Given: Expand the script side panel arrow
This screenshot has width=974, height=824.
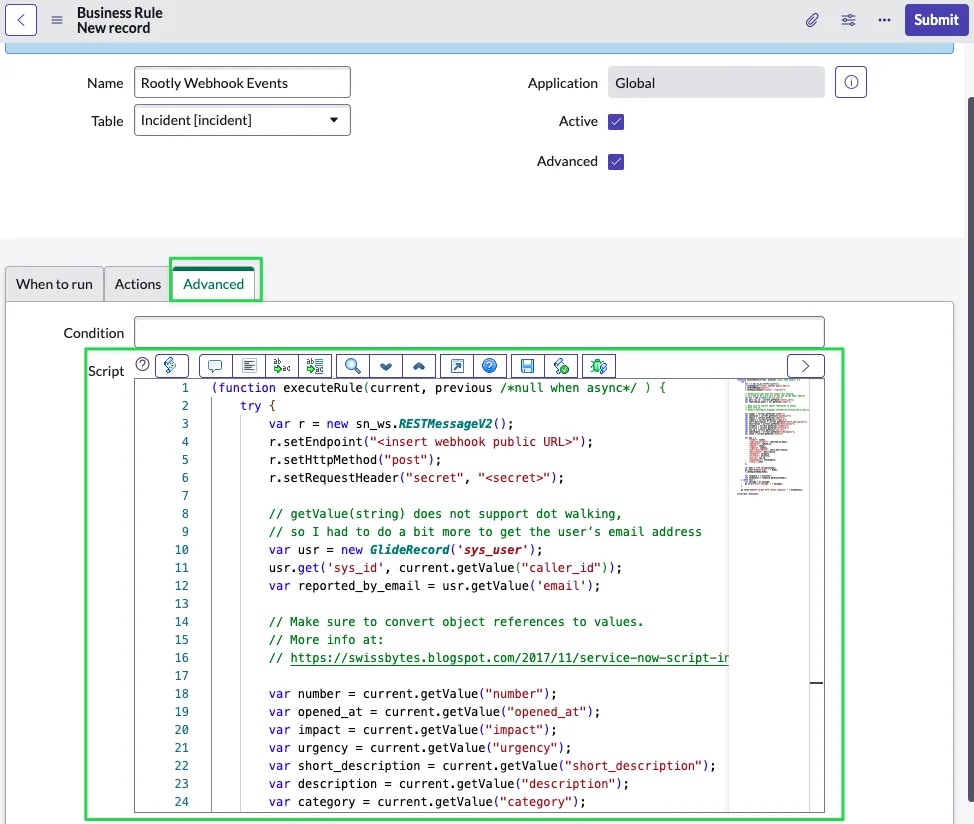Looking at the screenshot, I should pyautogui.click(x=805, y=366).
